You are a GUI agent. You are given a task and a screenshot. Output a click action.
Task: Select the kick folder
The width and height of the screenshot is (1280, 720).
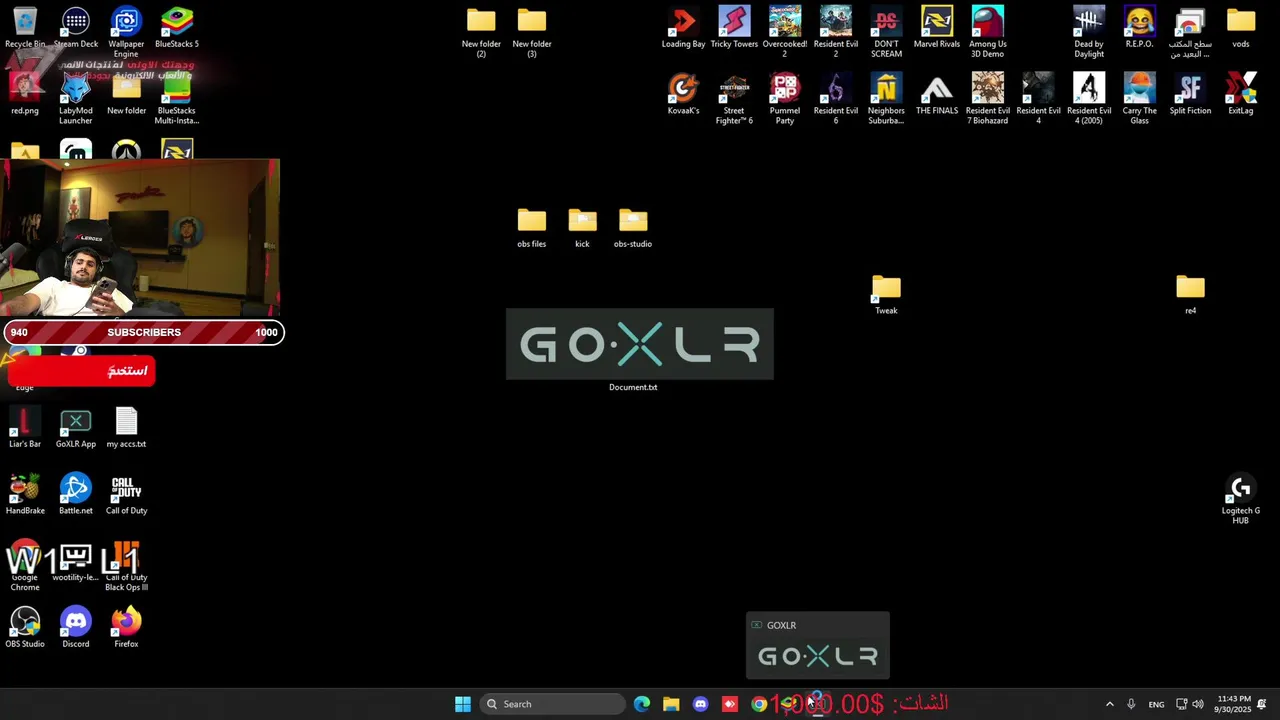click(582, 228)
